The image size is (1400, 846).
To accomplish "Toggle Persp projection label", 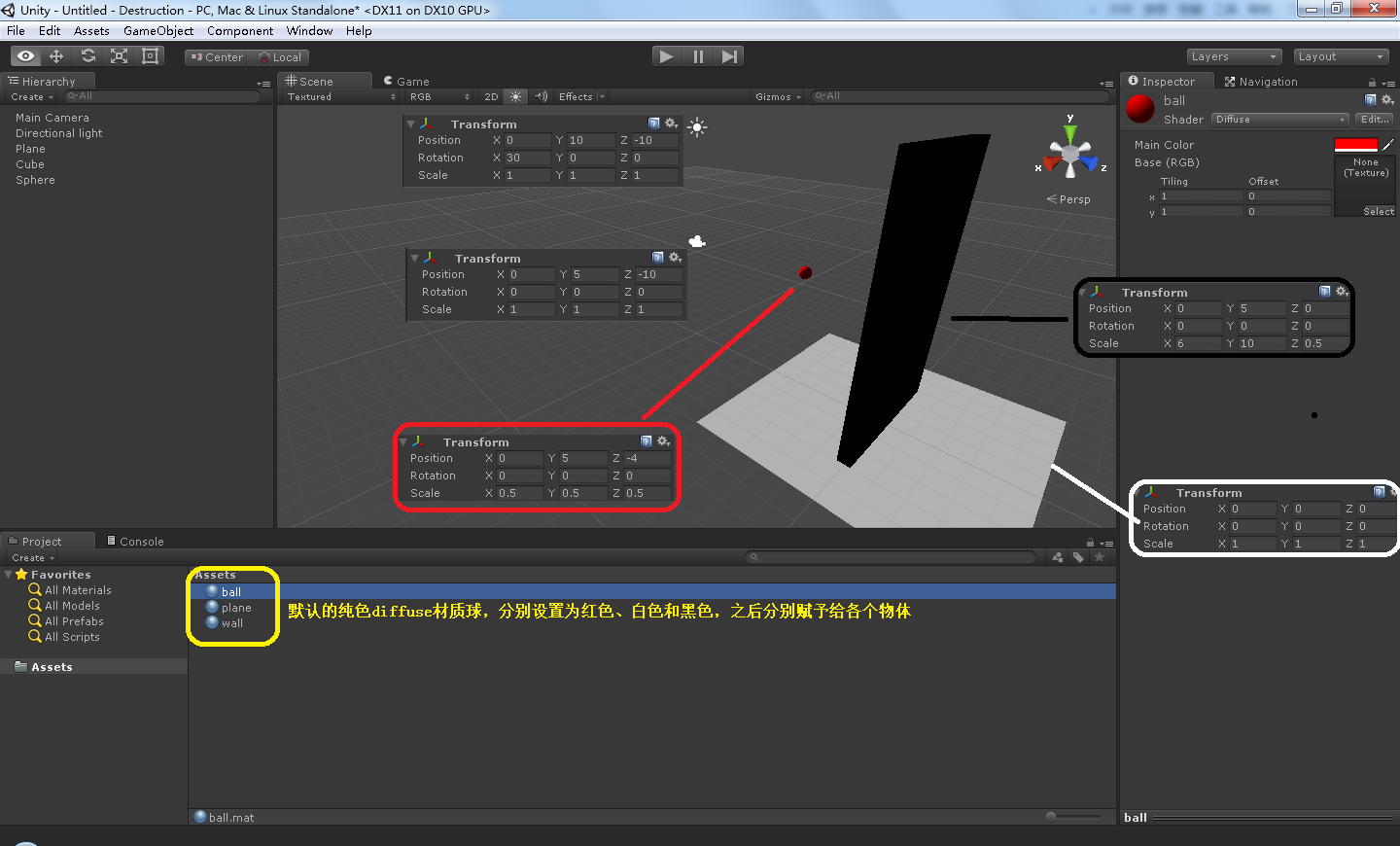I will [x=1068, y=199].
